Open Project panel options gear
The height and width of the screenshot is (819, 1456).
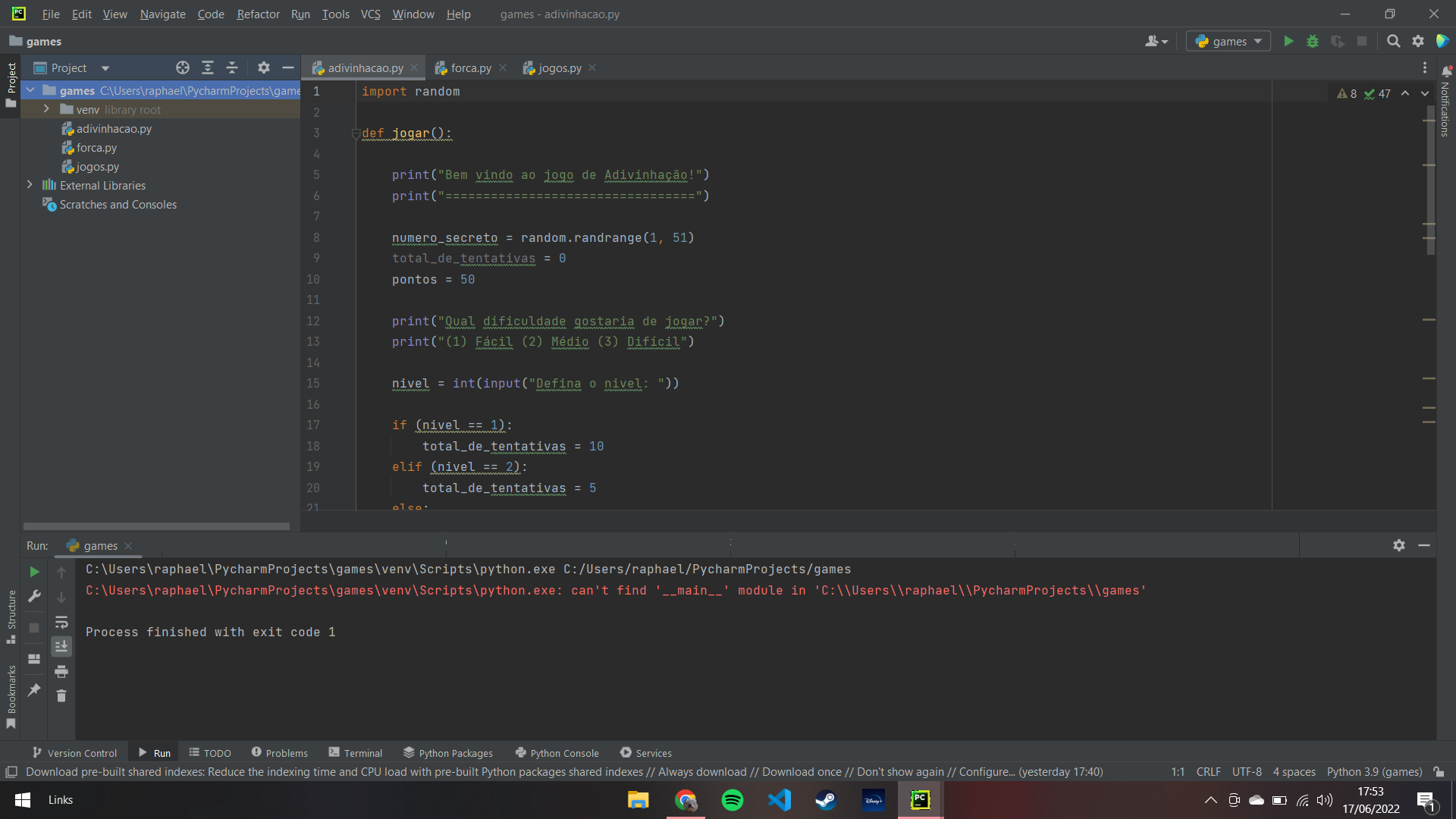pos(263,67)
